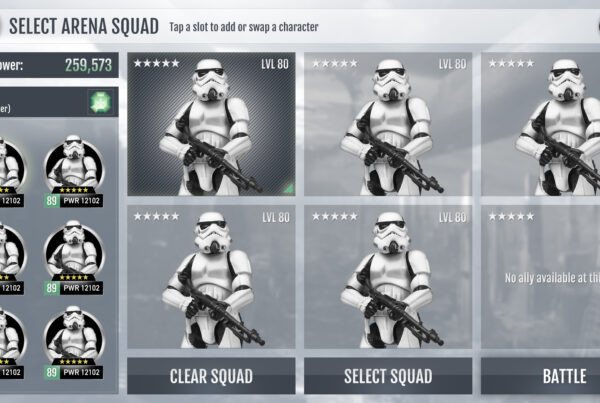Select the highlighted top-left stormtrooper squad slot
This screenshot has height=403, width=600.
coord(211,124)
